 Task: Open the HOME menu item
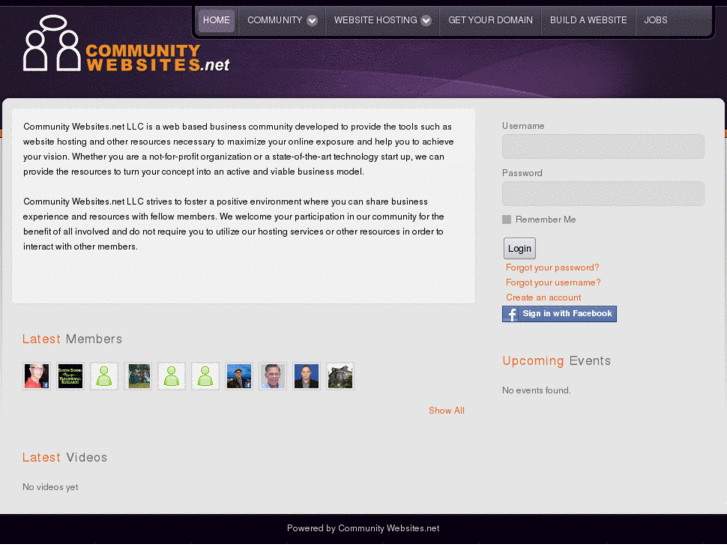tap(217, 20)
